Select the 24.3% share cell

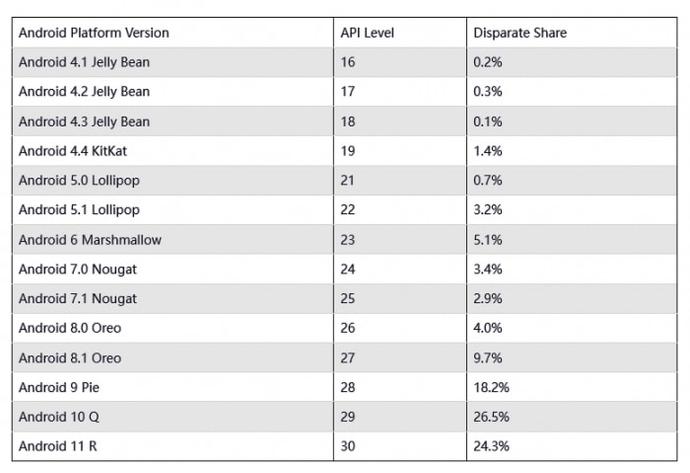491,446
